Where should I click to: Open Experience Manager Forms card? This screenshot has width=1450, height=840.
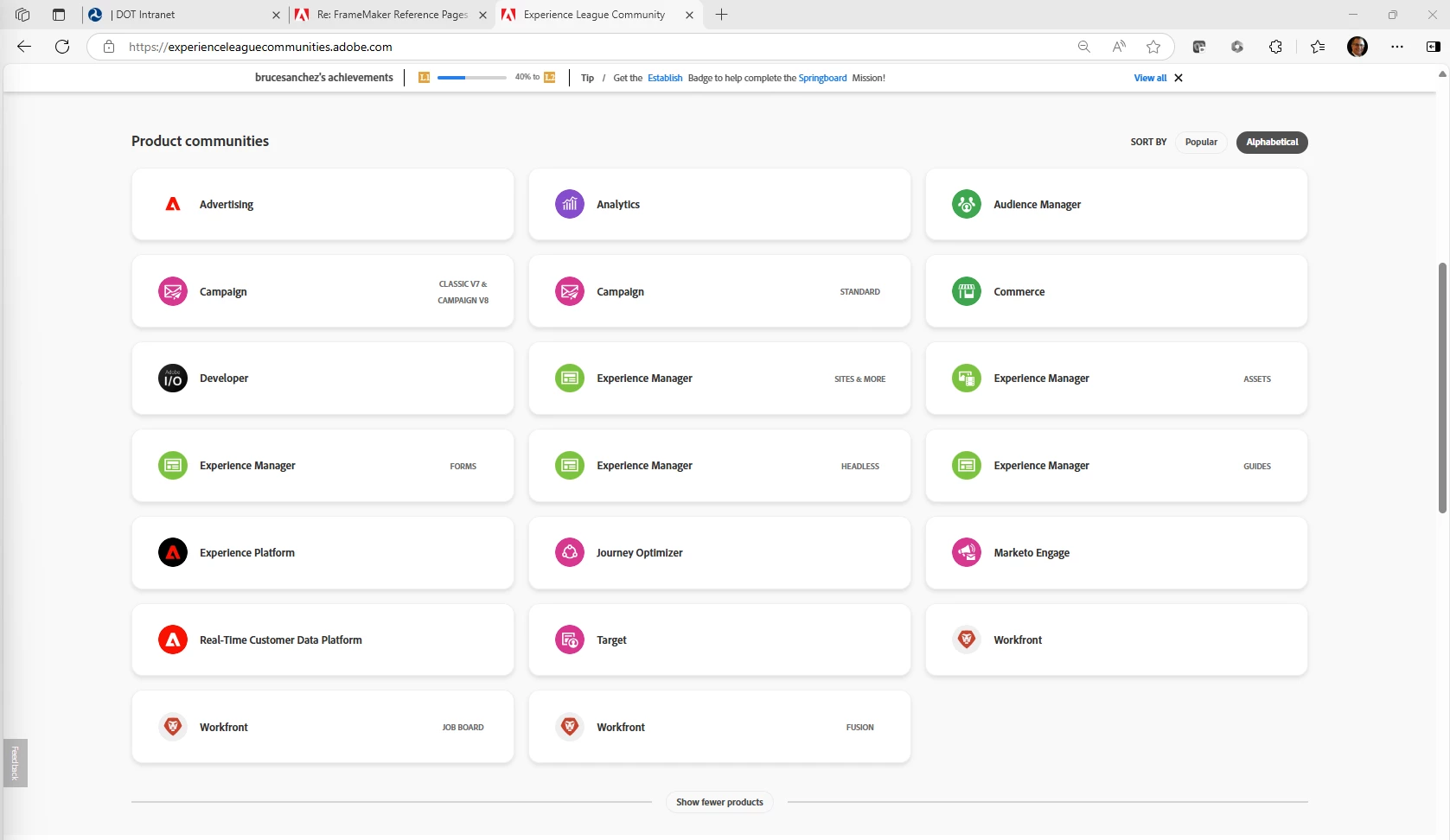(x=323, y=466)
